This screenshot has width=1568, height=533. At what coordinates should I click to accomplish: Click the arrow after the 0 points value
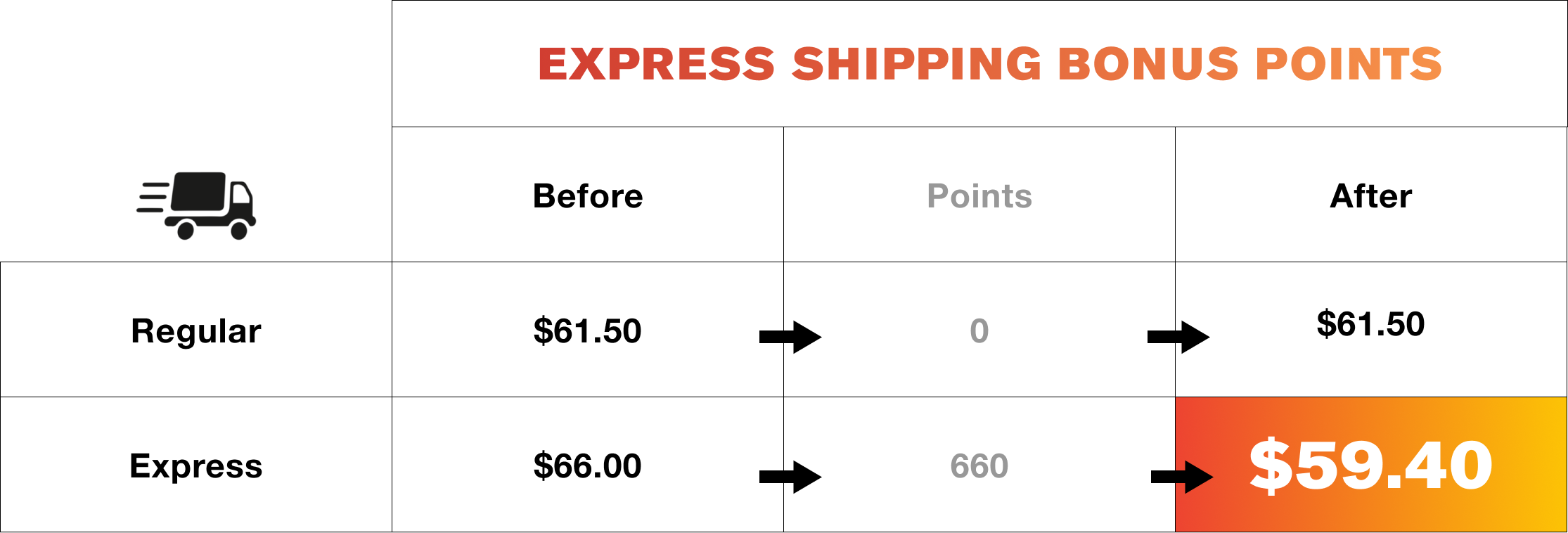click(x=1178, y=338)
